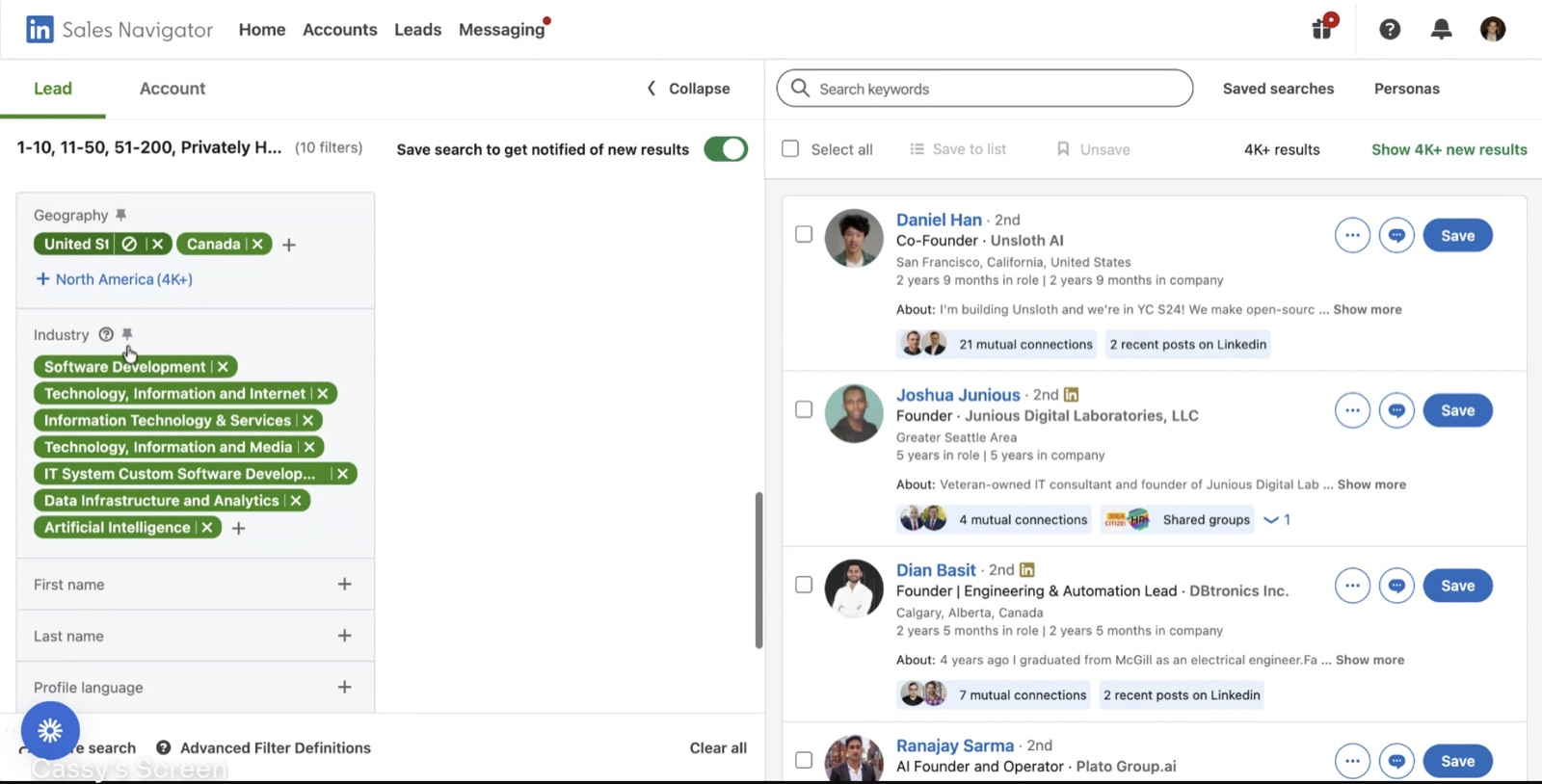Select Joshua Junious's checkbox
Image resolution: width=1542 pixels, height=784 pixels.
click(804, 409)
